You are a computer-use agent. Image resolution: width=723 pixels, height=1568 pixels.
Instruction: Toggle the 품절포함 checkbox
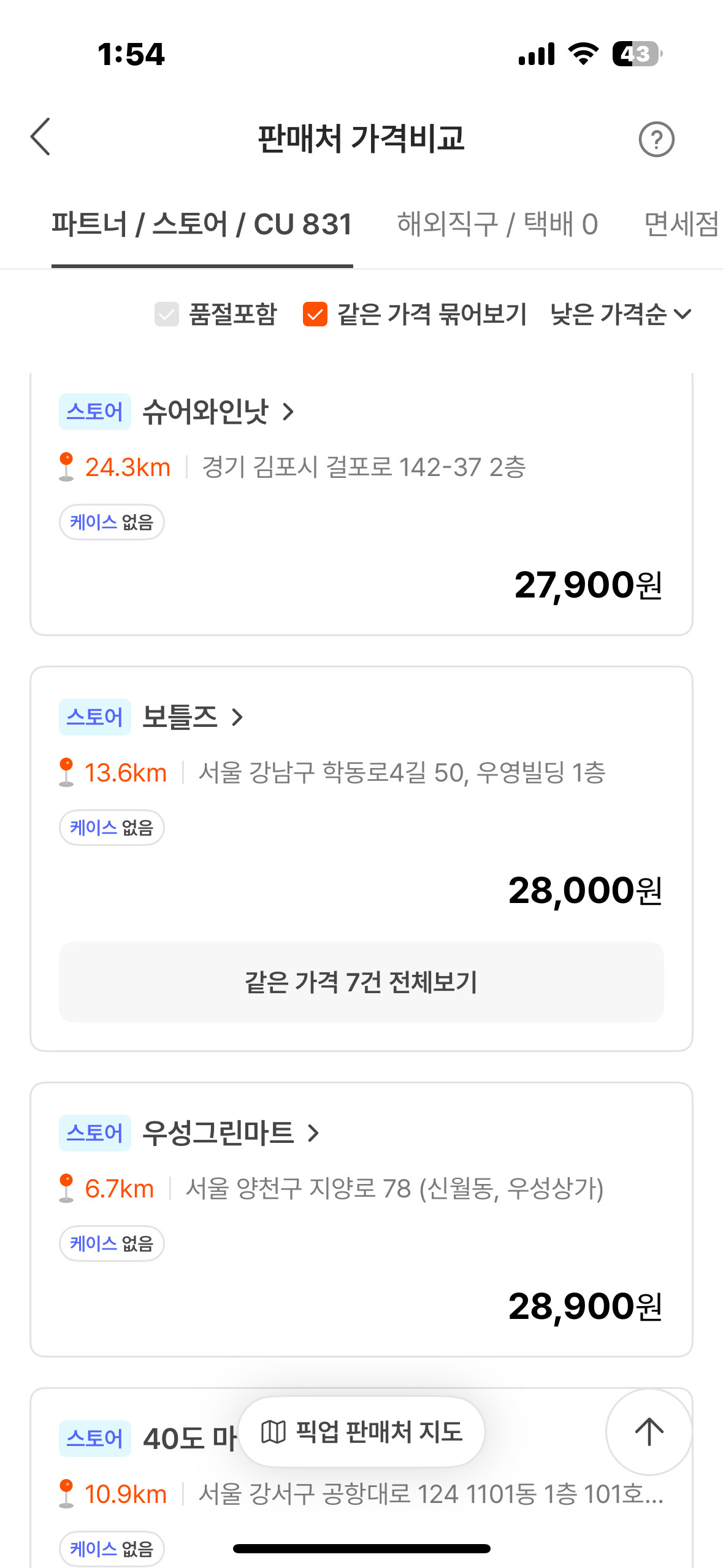[x=167, y=314]
